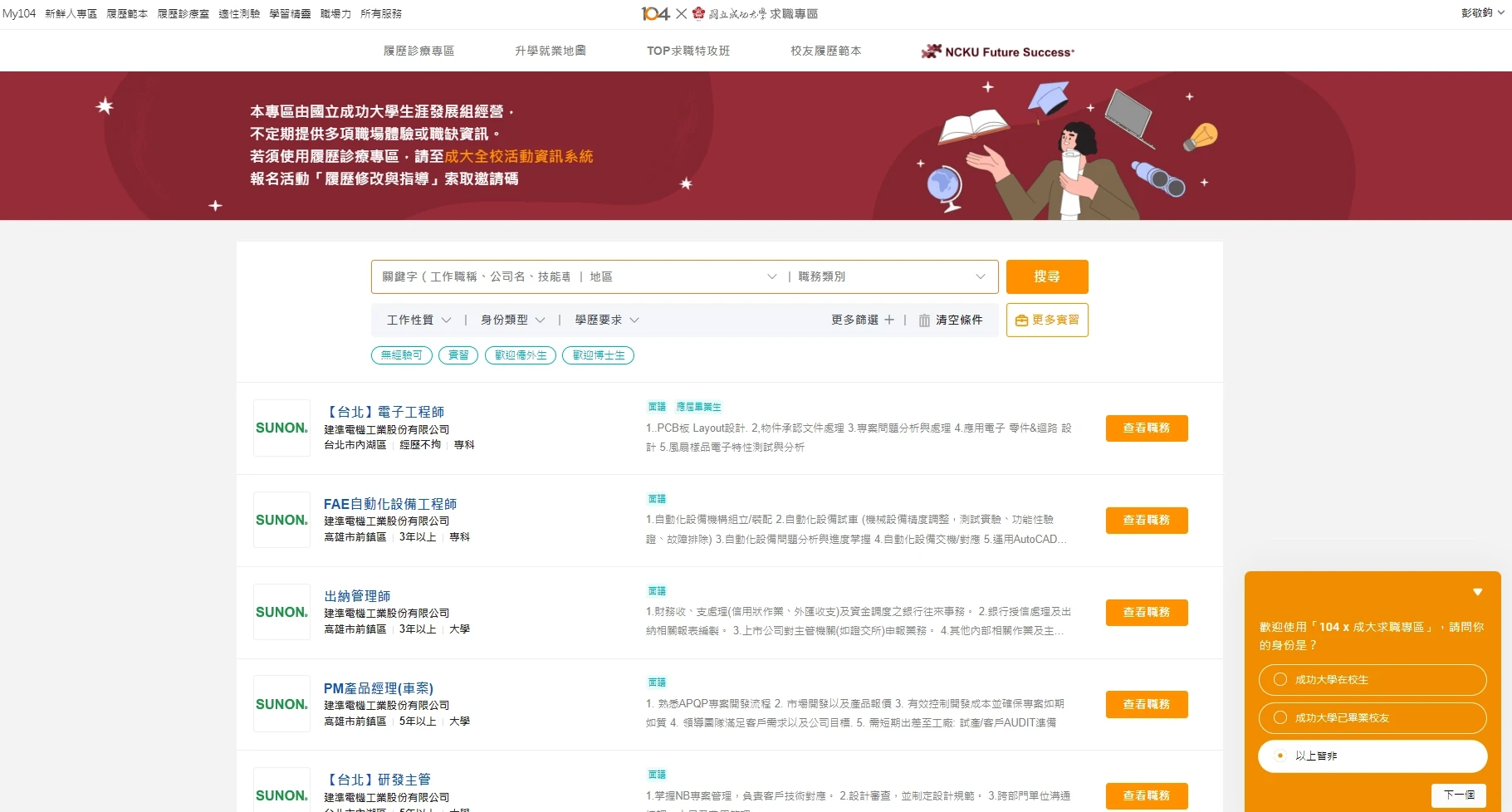Viewport: 1512px width, 812px height.
Task: Open job title 【台北】電子工程師
Action: 384,412
